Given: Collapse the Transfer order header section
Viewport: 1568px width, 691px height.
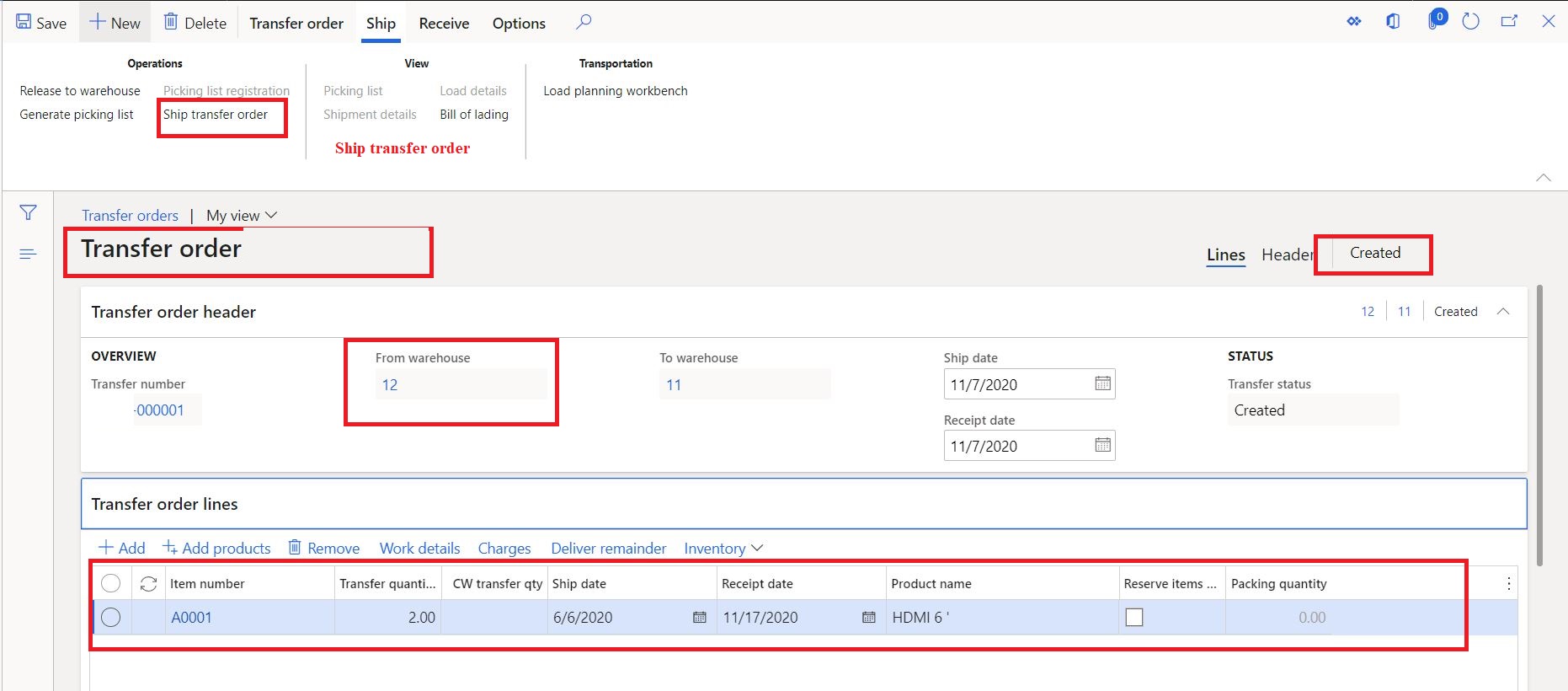Looking at the screenshot, I should point(1503,312).
